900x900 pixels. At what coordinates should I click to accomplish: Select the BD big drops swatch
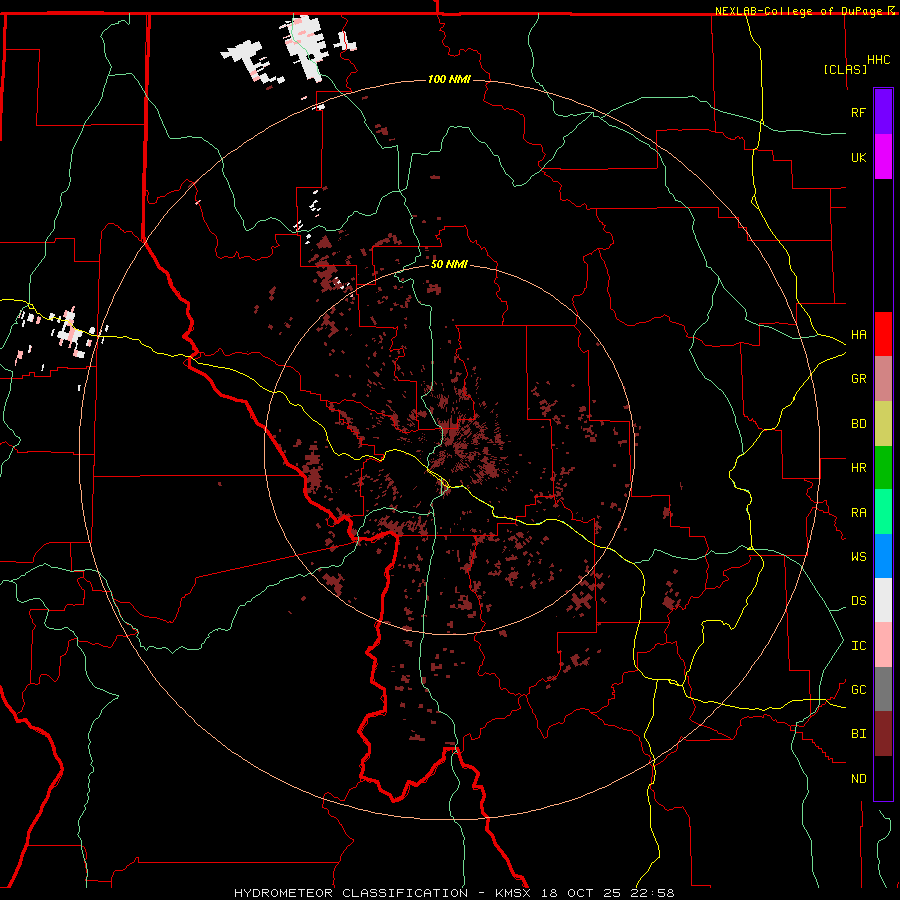(x=883, y=424)
